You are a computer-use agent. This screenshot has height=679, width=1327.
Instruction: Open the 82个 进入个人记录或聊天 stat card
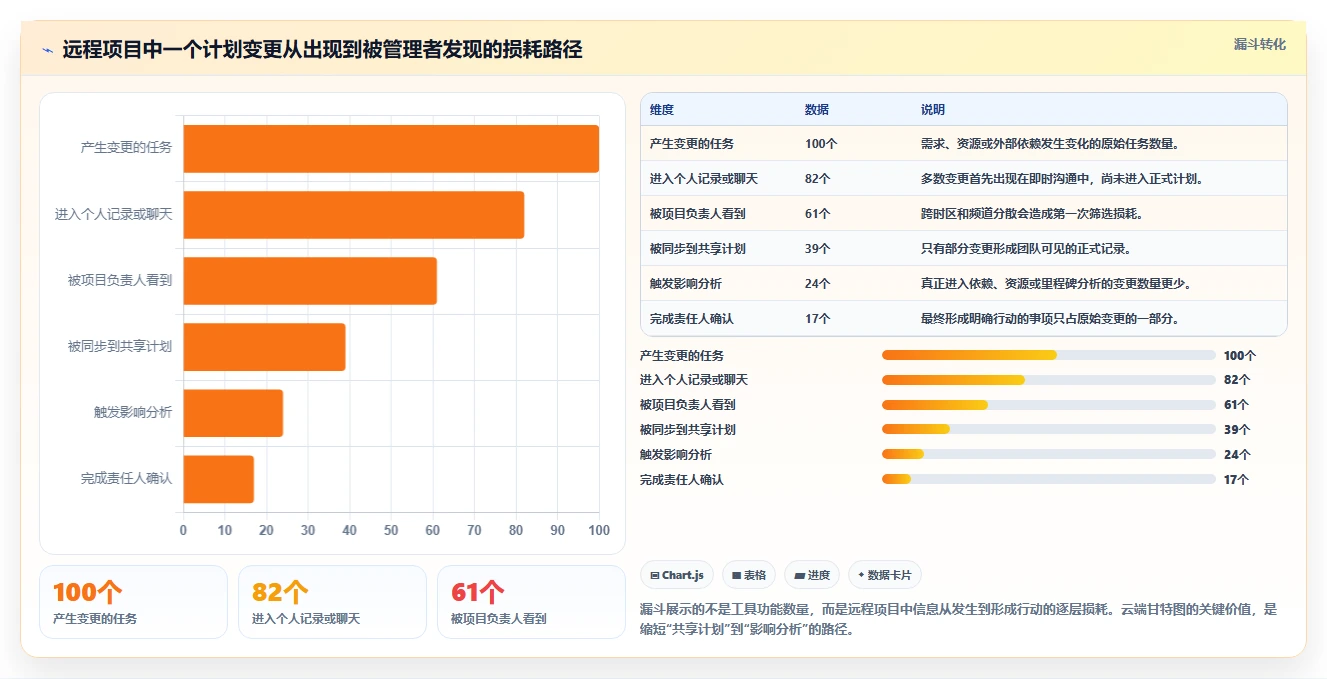pos(333,602)
